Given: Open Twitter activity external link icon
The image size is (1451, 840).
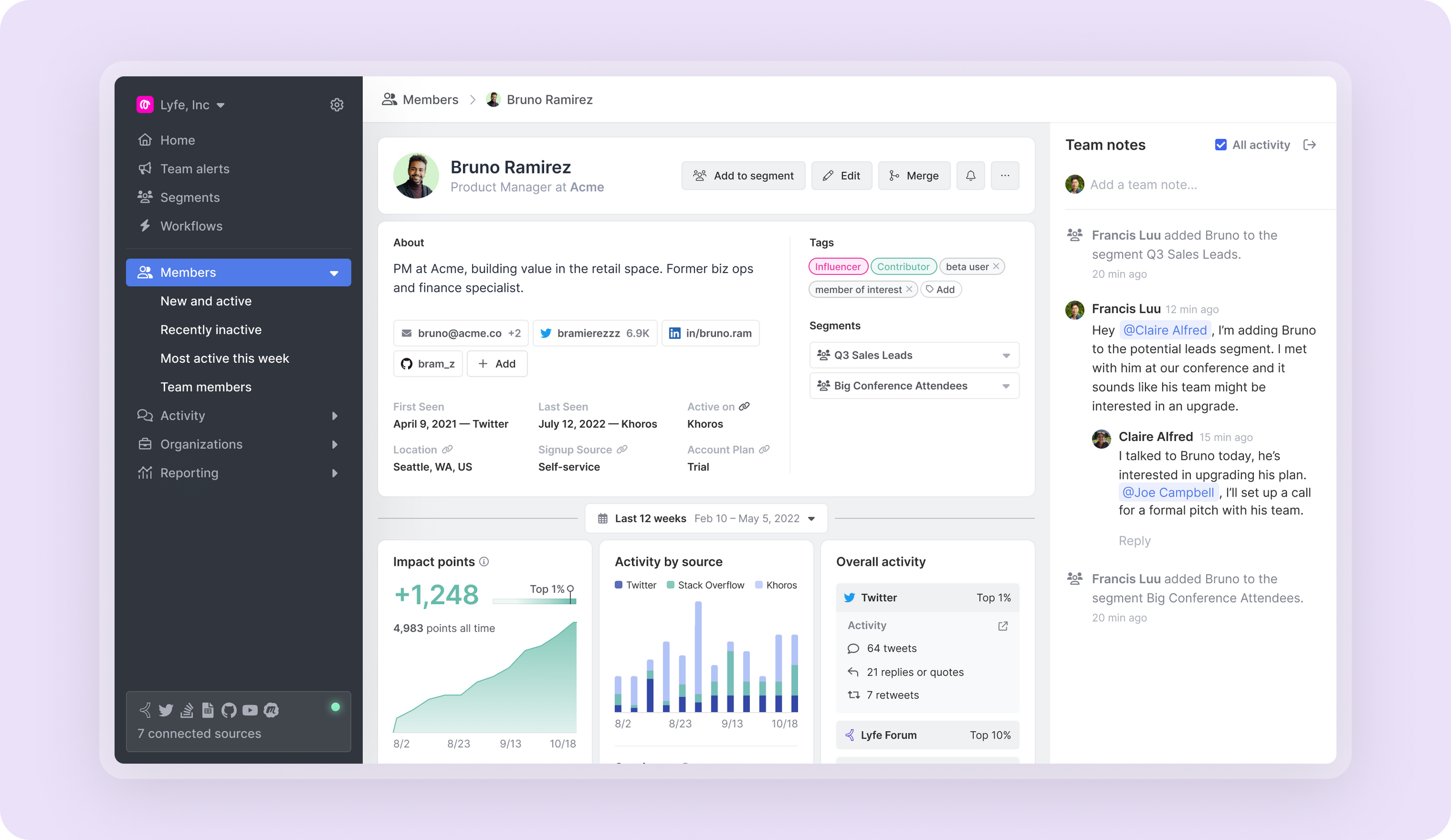Looking at the screenshot, I should tap(1003, 626).
